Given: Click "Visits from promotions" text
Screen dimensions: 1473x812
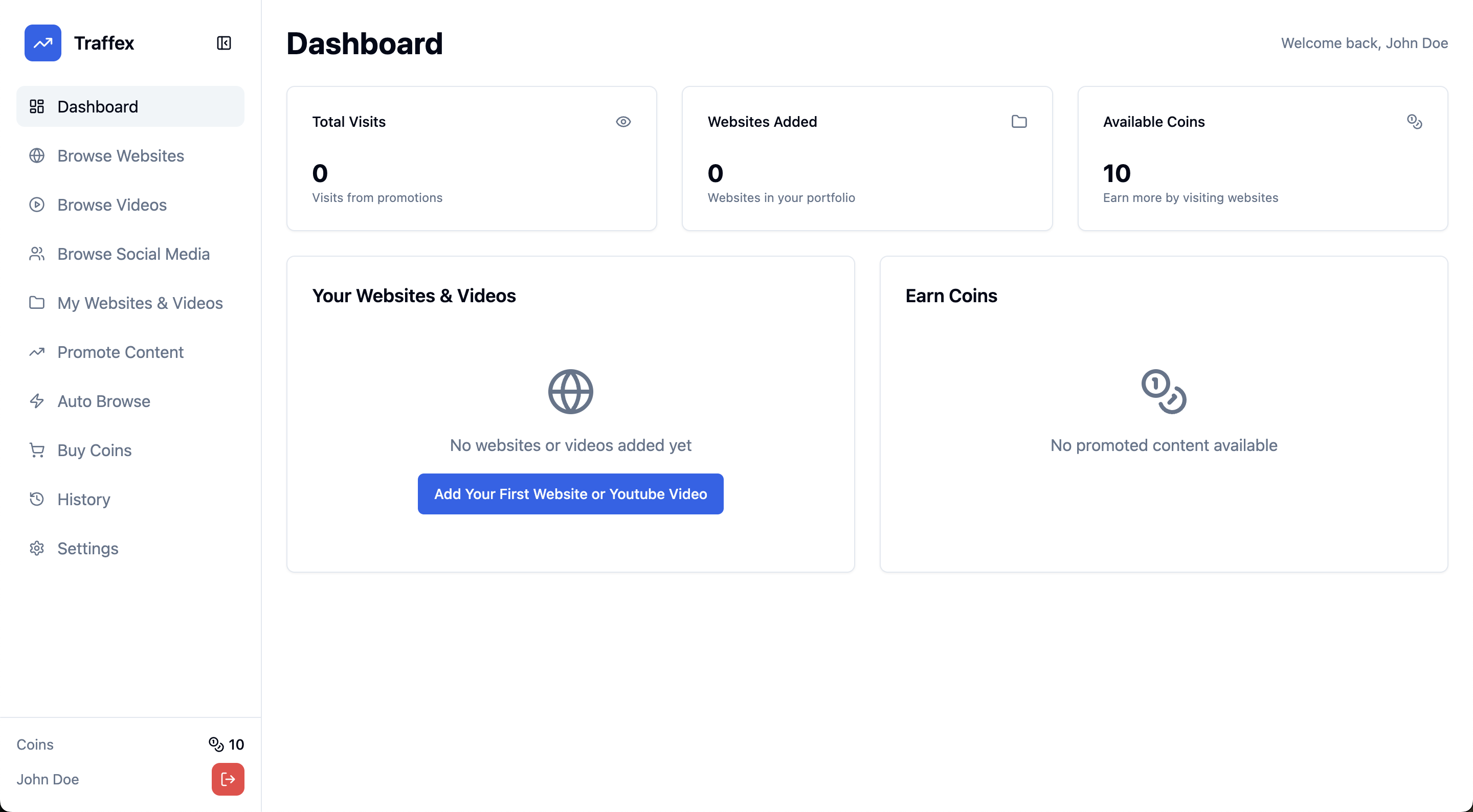Looking at the screenshot, I should [377, 198].
